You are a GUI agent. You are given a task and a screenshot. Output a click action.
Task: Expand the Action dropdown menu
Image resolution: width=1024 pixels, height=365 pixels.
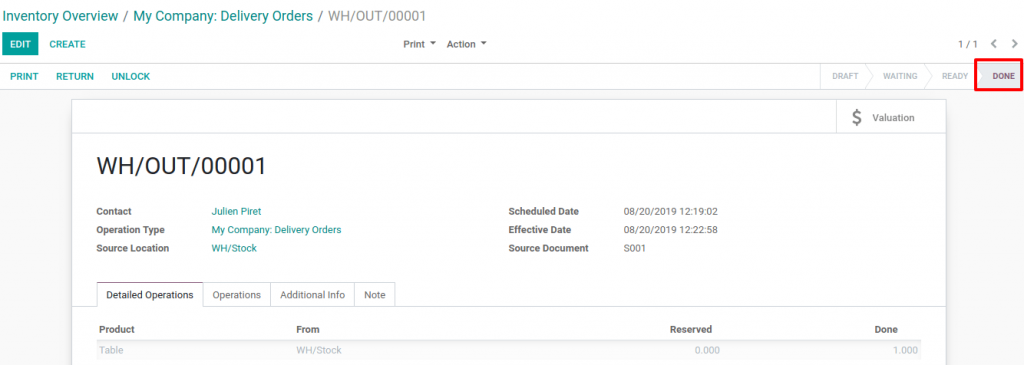[466, 44]
